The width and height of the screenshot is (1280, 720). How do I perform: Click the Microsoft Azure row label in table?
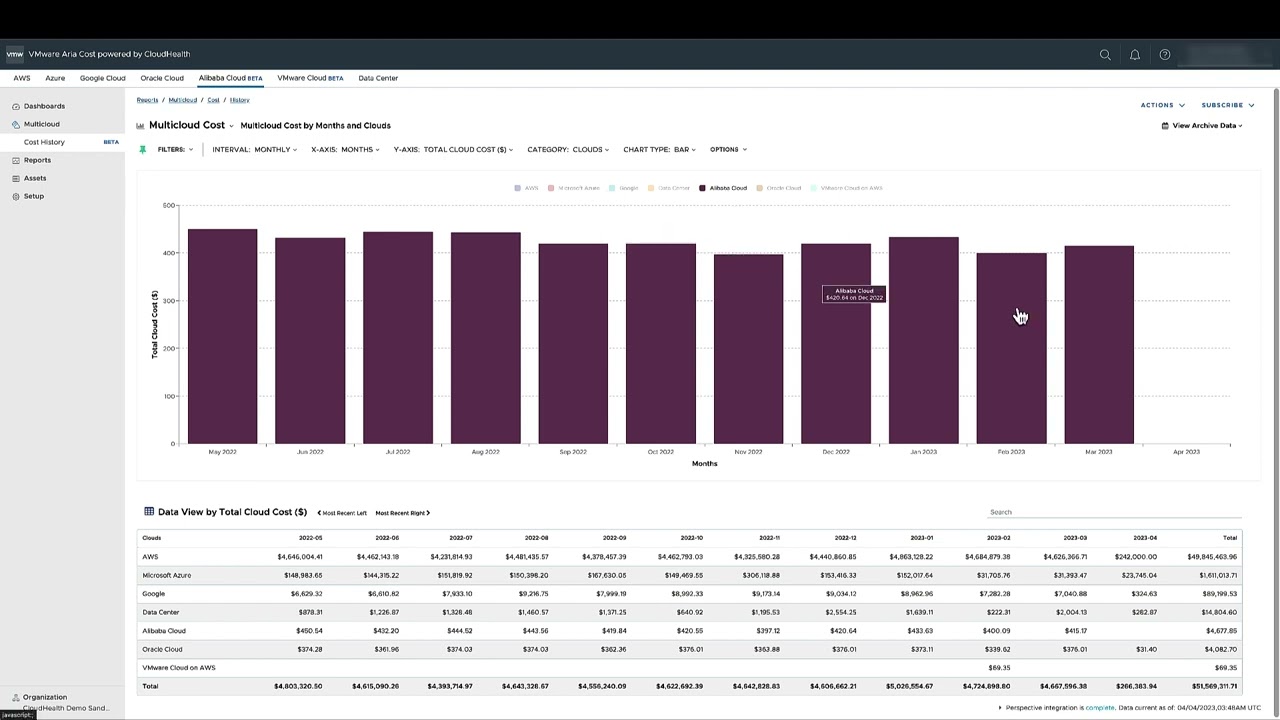coord(167,575)
